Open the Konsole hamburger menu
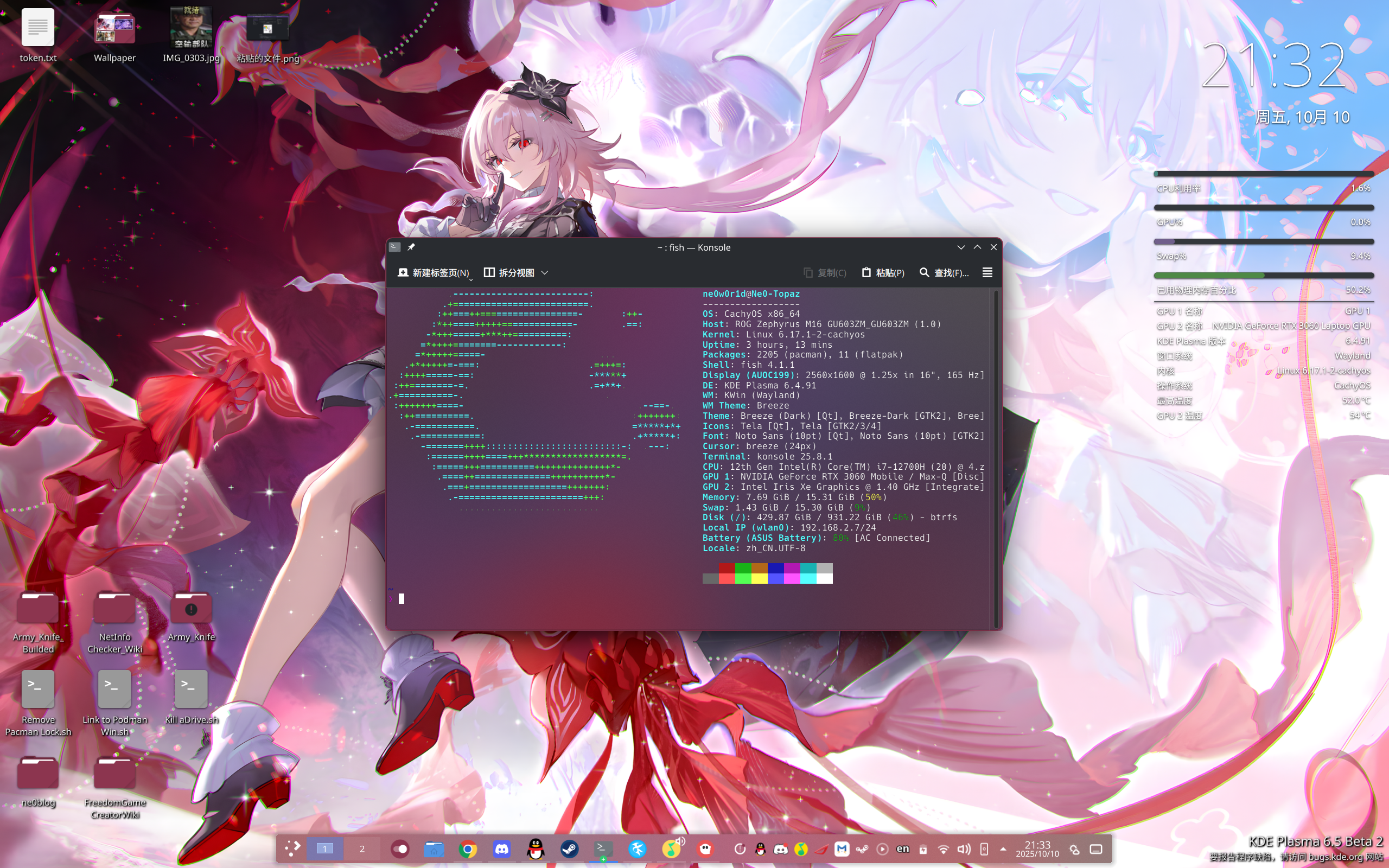Viewport: 1389px width, 868px height. pos(987,273)
